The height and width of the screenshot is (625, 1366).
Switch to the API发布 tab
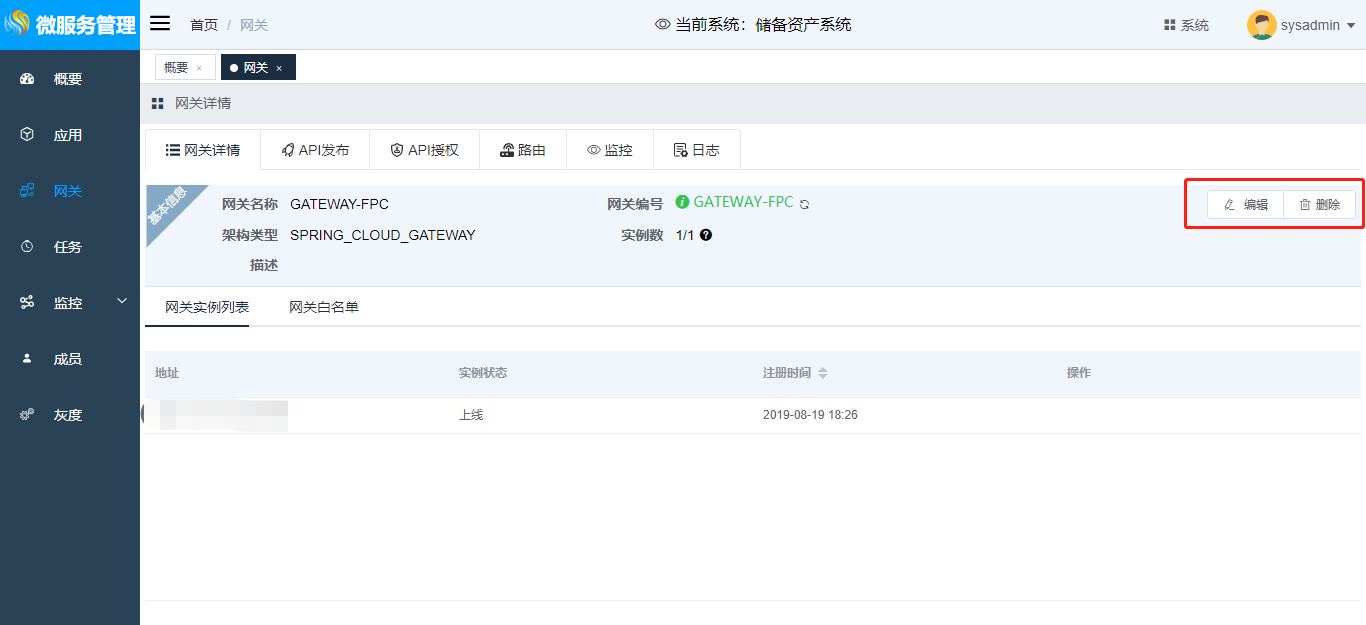click(315, 150)
